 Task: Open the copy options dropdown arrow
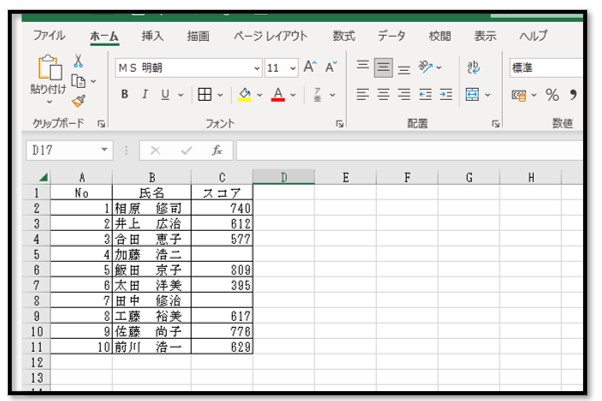93,81
